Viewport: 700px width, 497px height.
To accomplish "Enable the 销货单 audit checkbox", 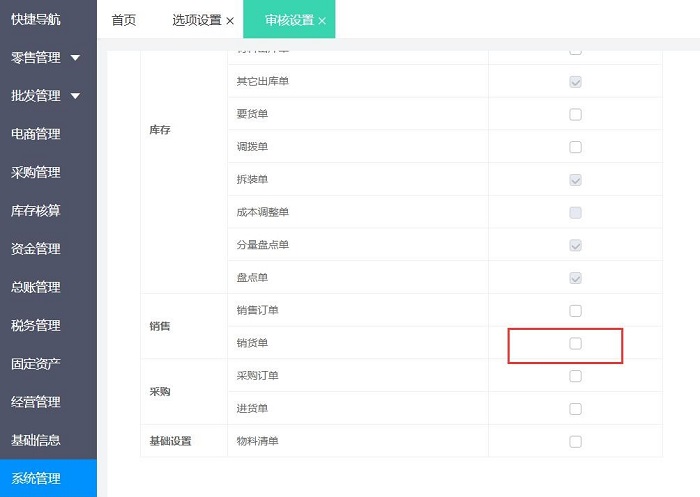I will click(575, 343).
